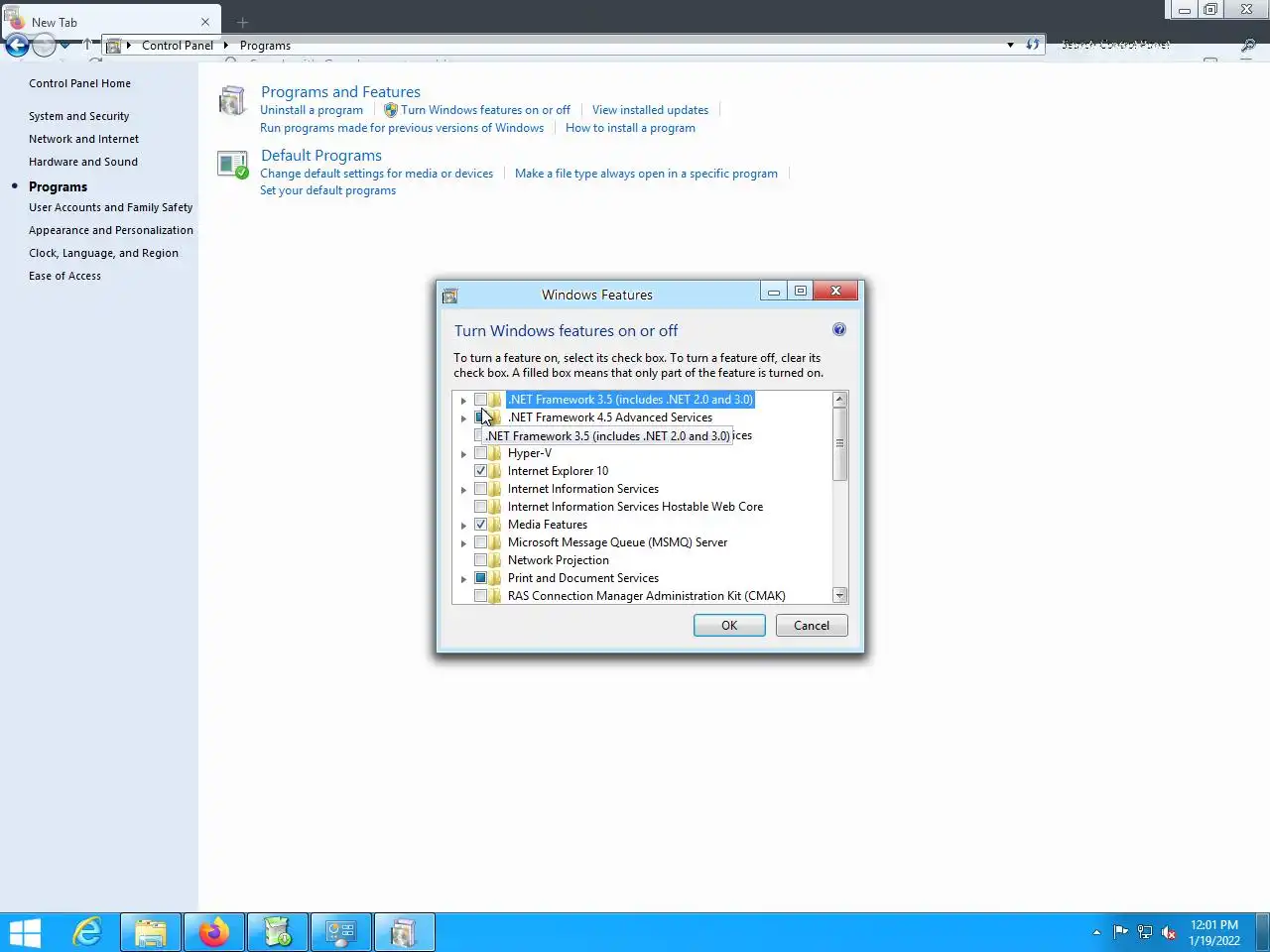Click the Hyper-V folder icon
The width and height of the screenshot is (1270, 952).
[x=494, y=453]
